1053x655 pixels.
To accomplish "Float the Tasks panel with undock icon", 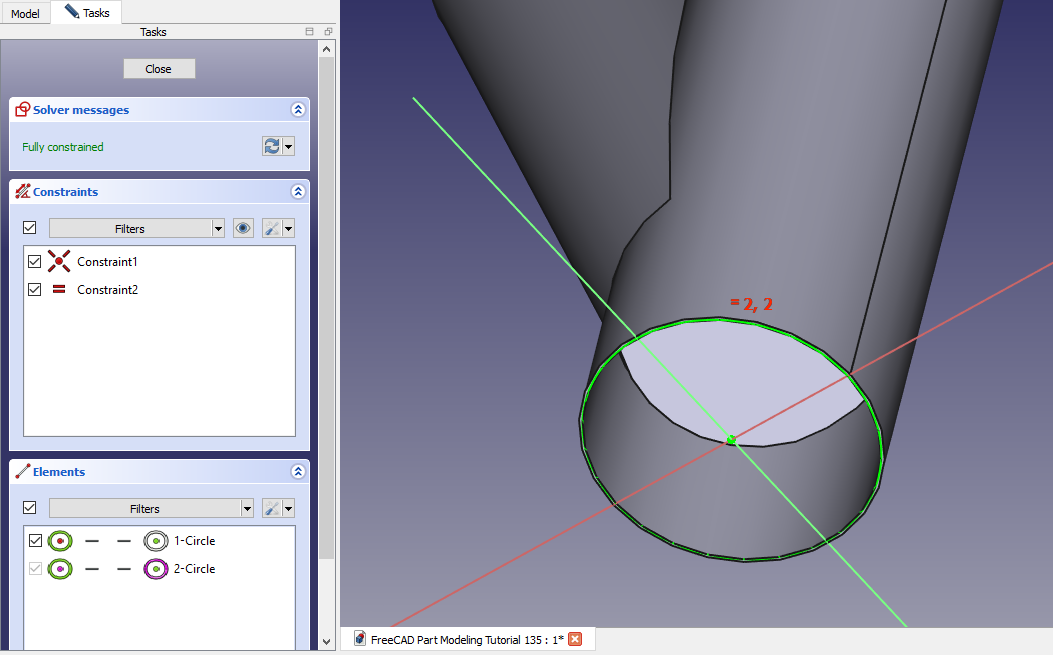I will coord(328,32).
